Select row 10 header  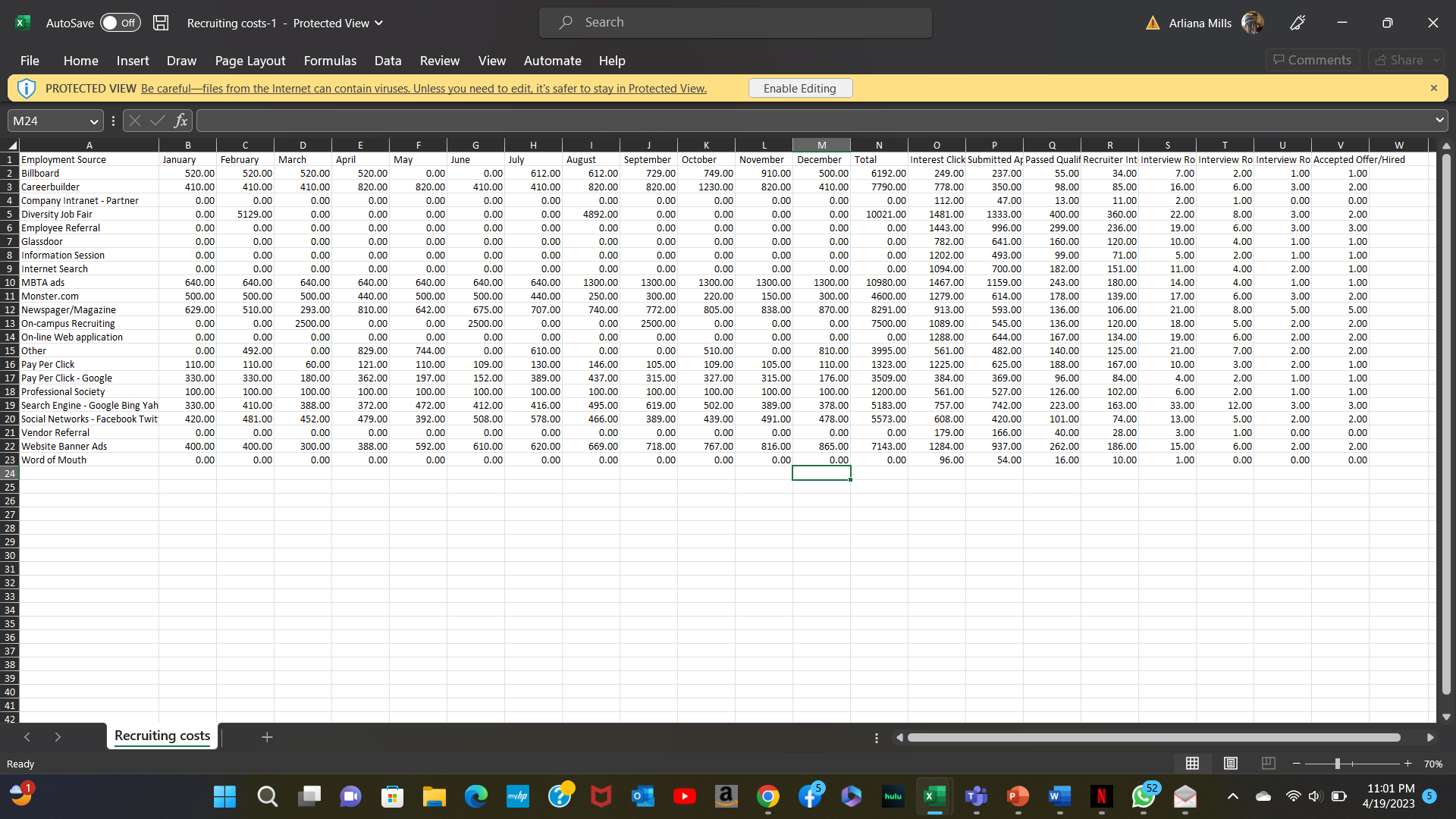10,282
